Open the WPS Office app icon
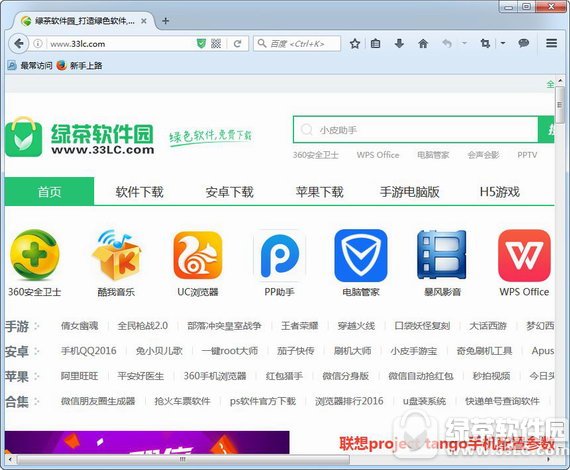 (x=524, y=255)
